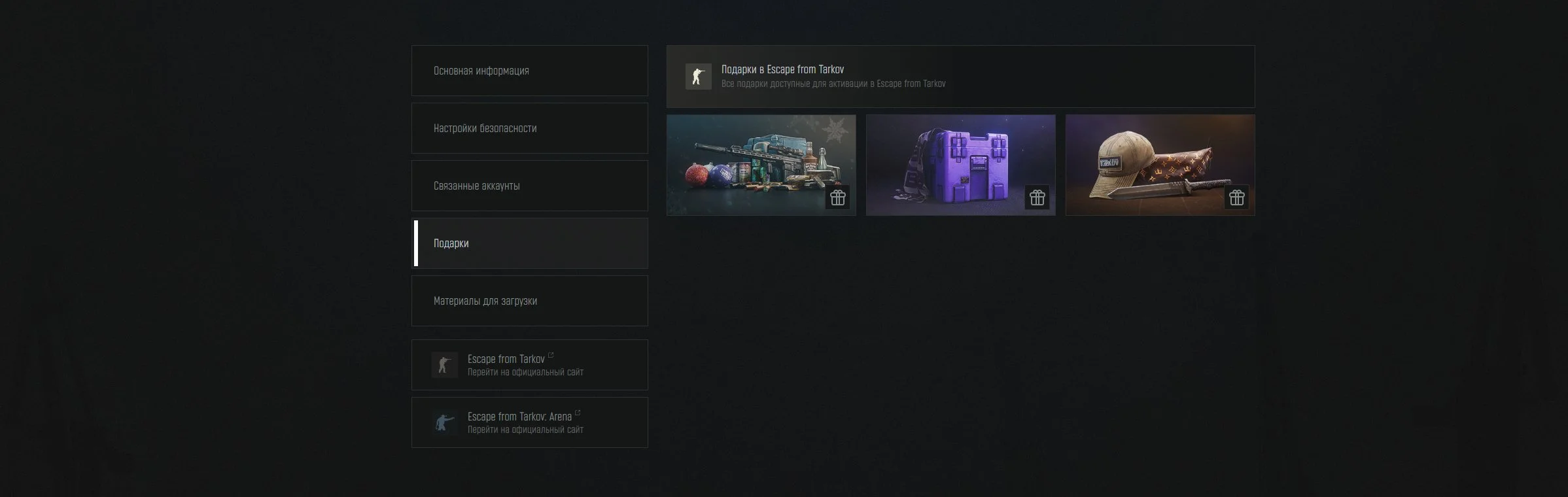This screenshot has height=497, width=1568.
Task: Click the Все подарки доступные для активации subtitle
Action: pos(833,84)
